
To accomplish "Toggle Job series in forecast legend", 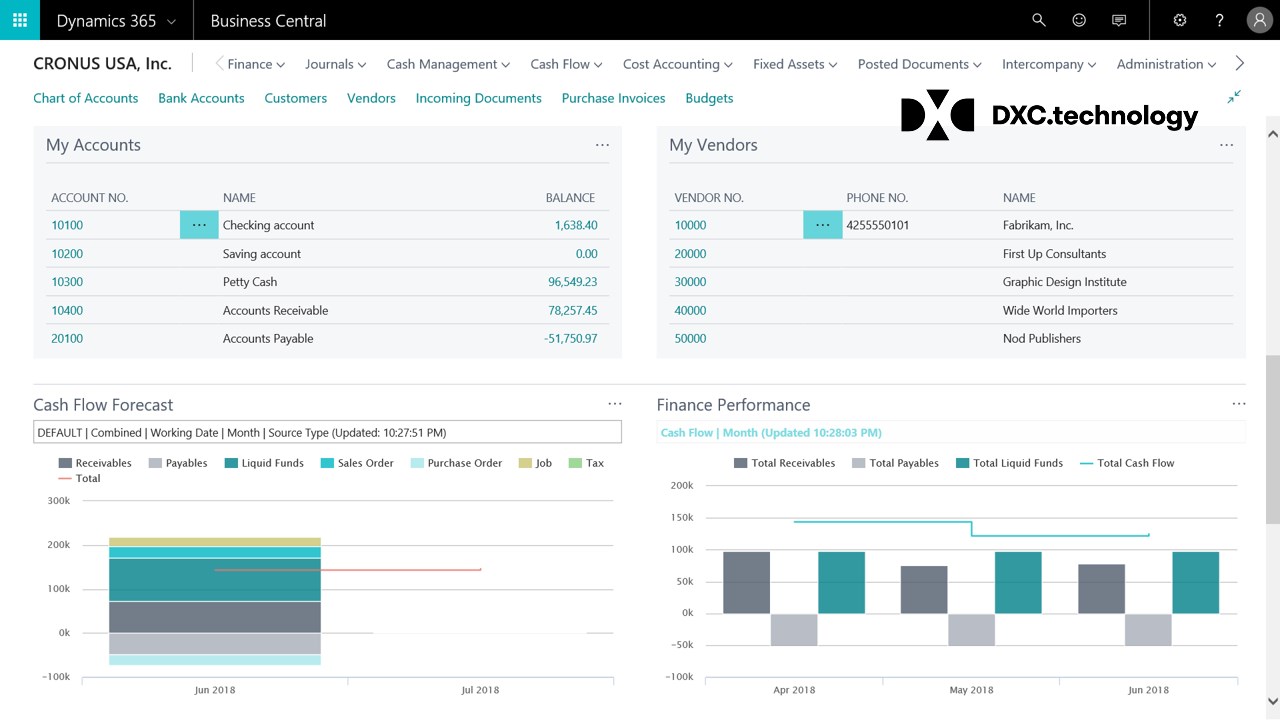I will pos(535,463).
